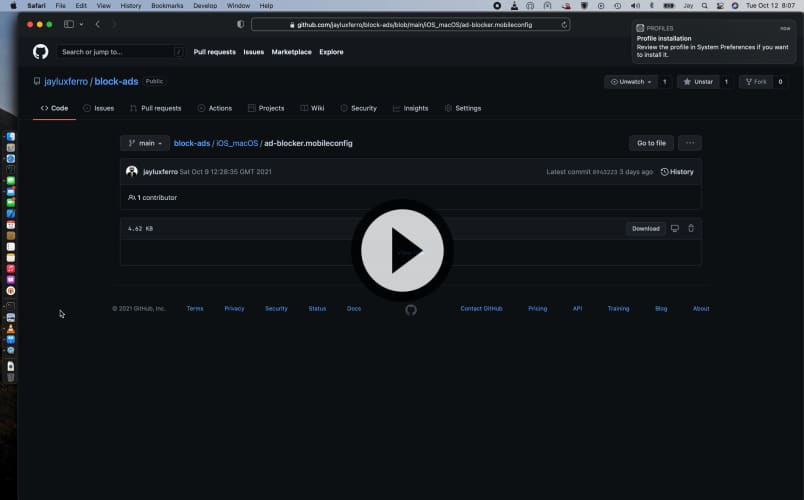The image size is (804, 500).
Task: Open the Docs footer link
Action: 354,309
